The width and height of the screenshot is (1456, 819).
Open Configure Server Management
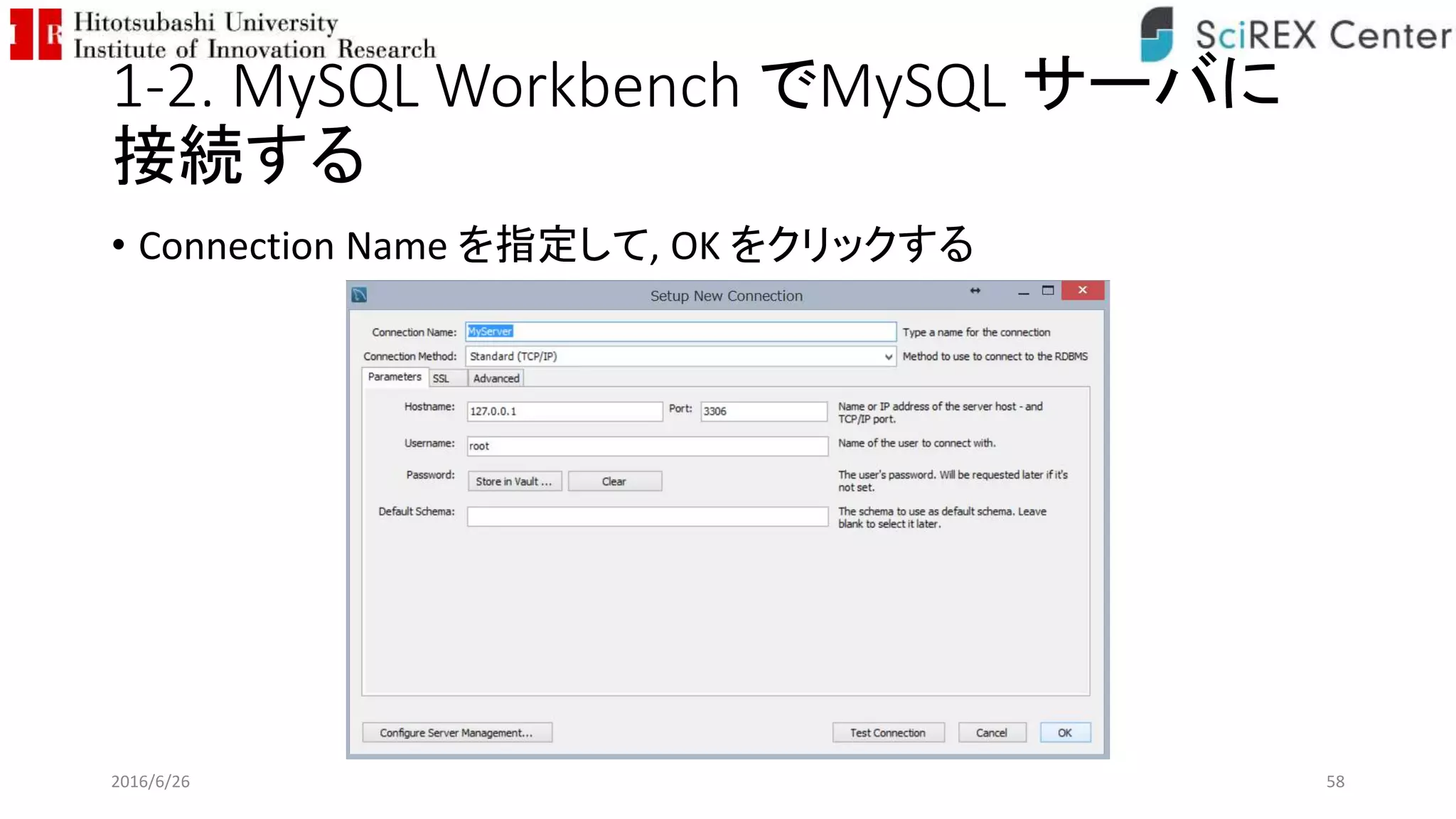pyautogui.click(x=457, y=733)
